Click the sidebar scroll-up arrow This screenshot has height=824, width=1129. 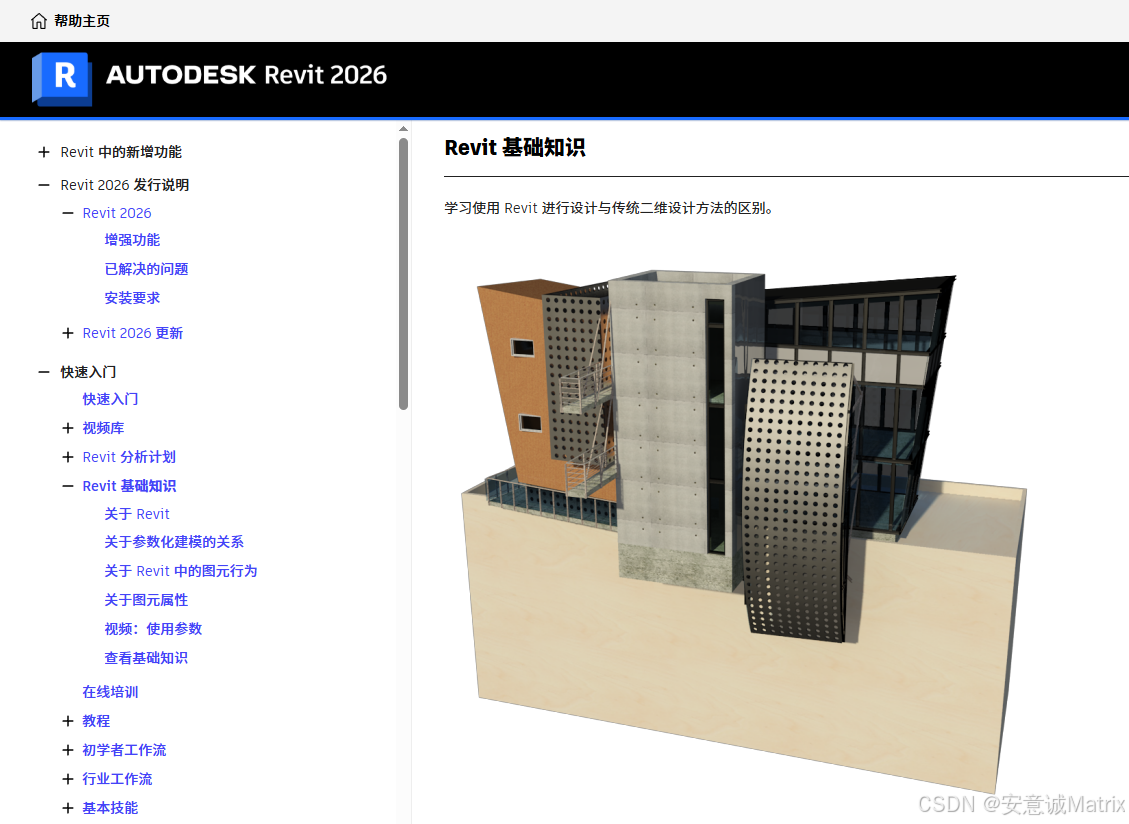click(403, 129)
